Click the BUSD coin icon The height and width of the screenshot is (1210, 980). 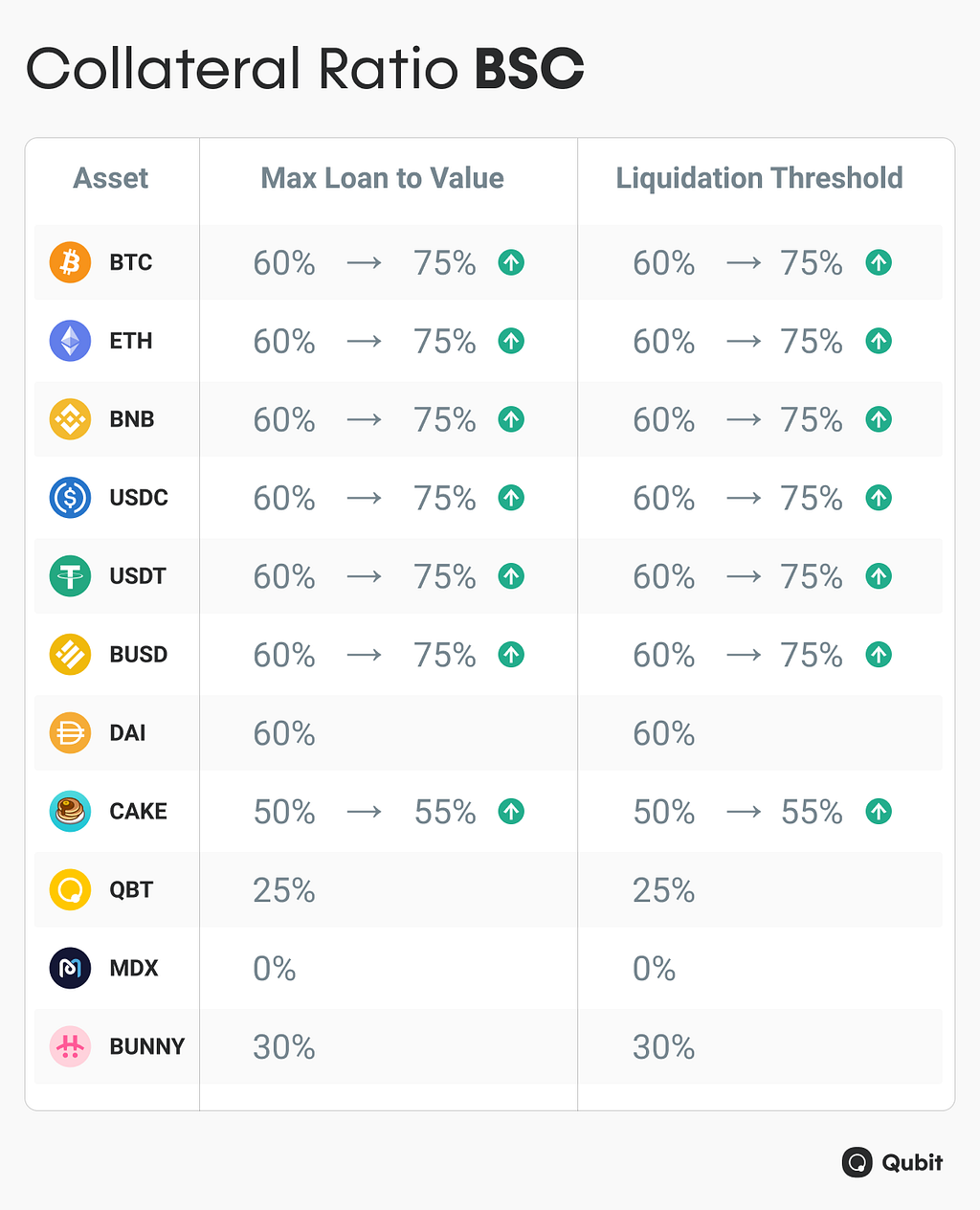coord(70,655)
